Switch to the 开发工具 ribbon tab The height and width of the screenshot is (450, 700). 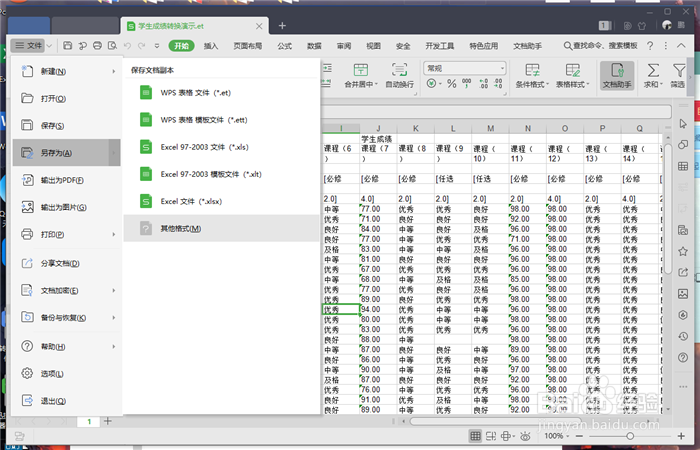(x=440, y=46)
